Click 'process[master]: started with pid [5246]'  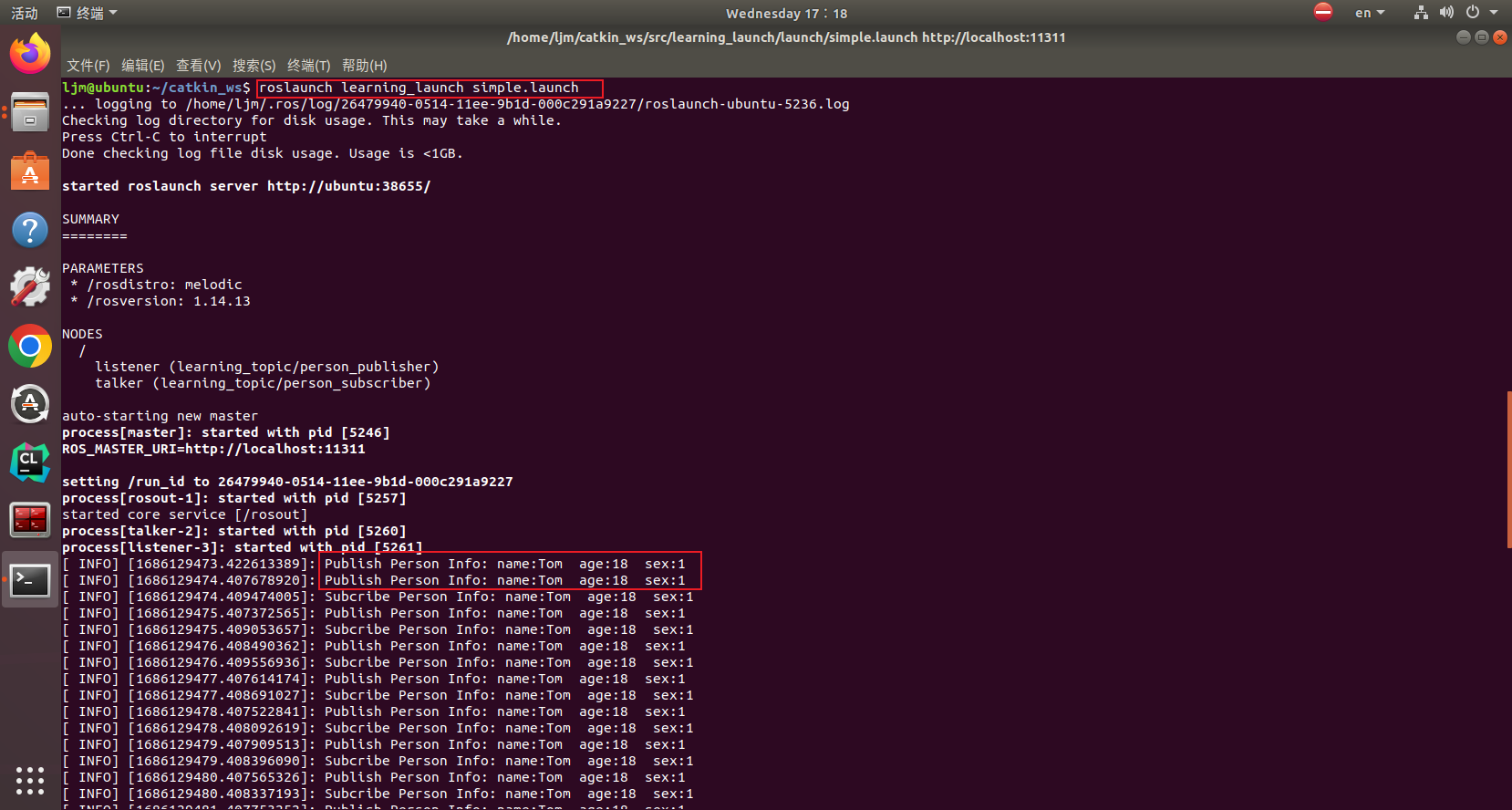pos(226,432)
